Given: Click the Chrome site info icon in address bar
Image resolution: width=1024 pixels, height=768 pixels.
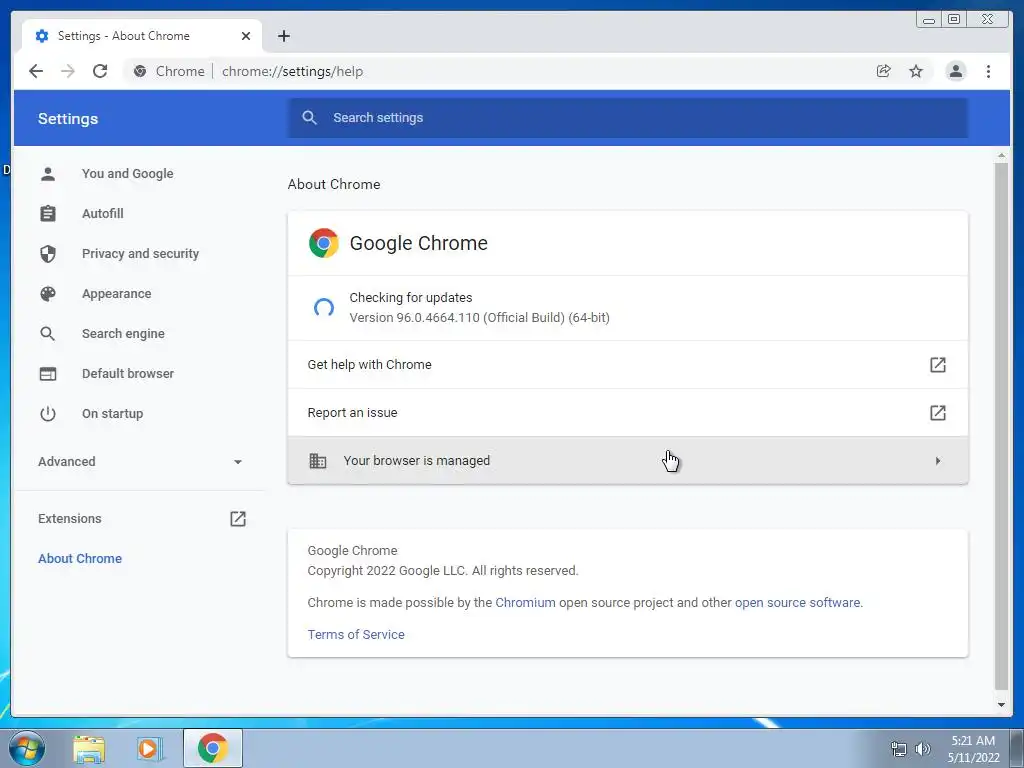Looking at the screenshot, I should click(140, 71).
